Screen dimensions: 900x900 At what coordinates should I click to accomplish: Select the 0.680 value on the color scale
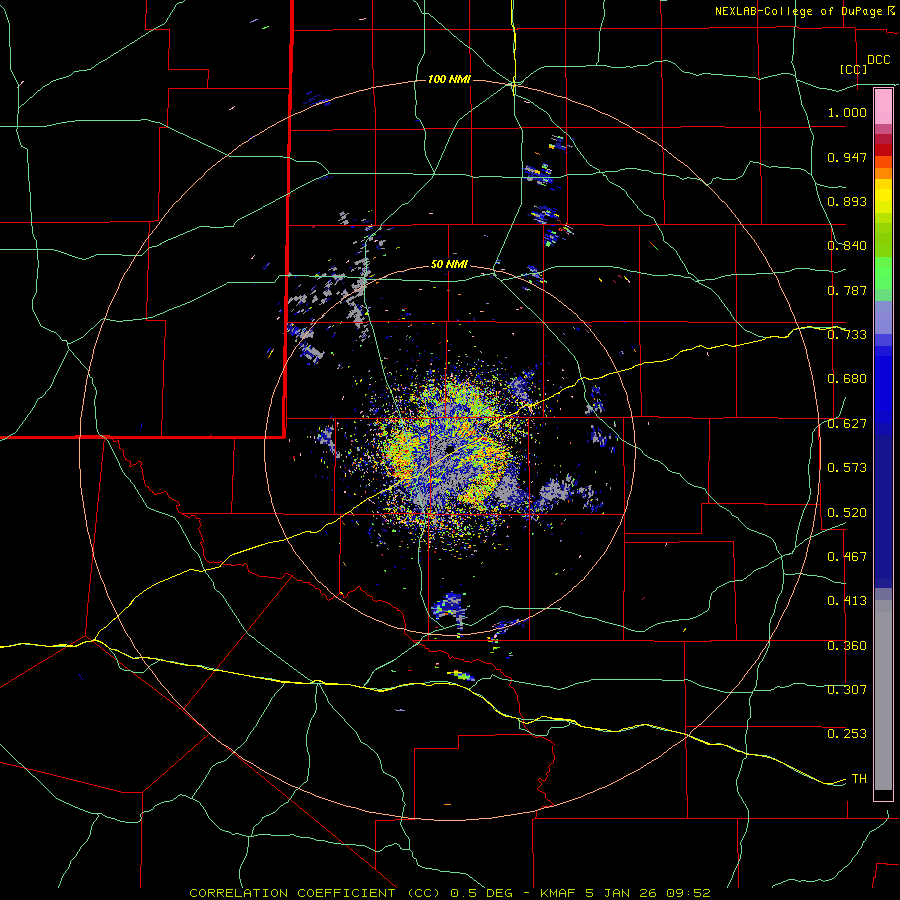[847, 379]
